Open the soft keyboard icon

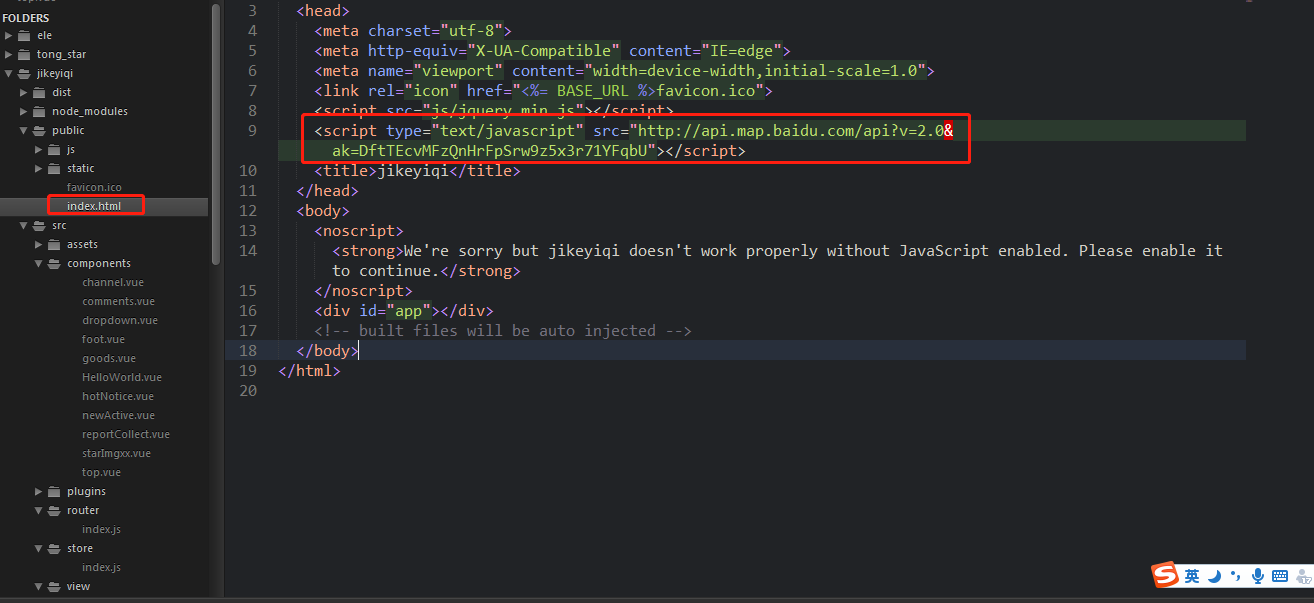click(1279, 576)
